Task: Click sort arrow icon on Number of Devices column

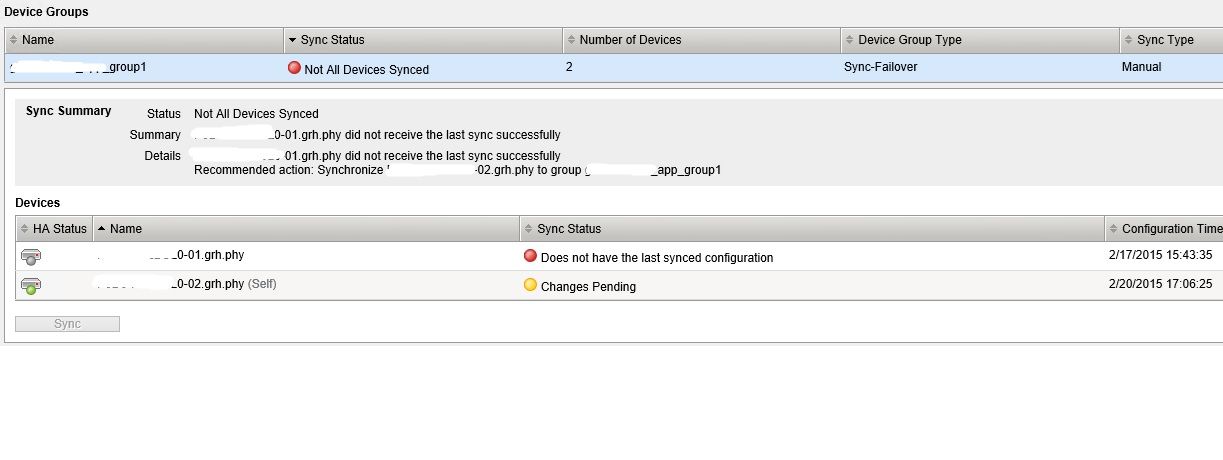Action: pyautogui.click(x=571, y=40)
